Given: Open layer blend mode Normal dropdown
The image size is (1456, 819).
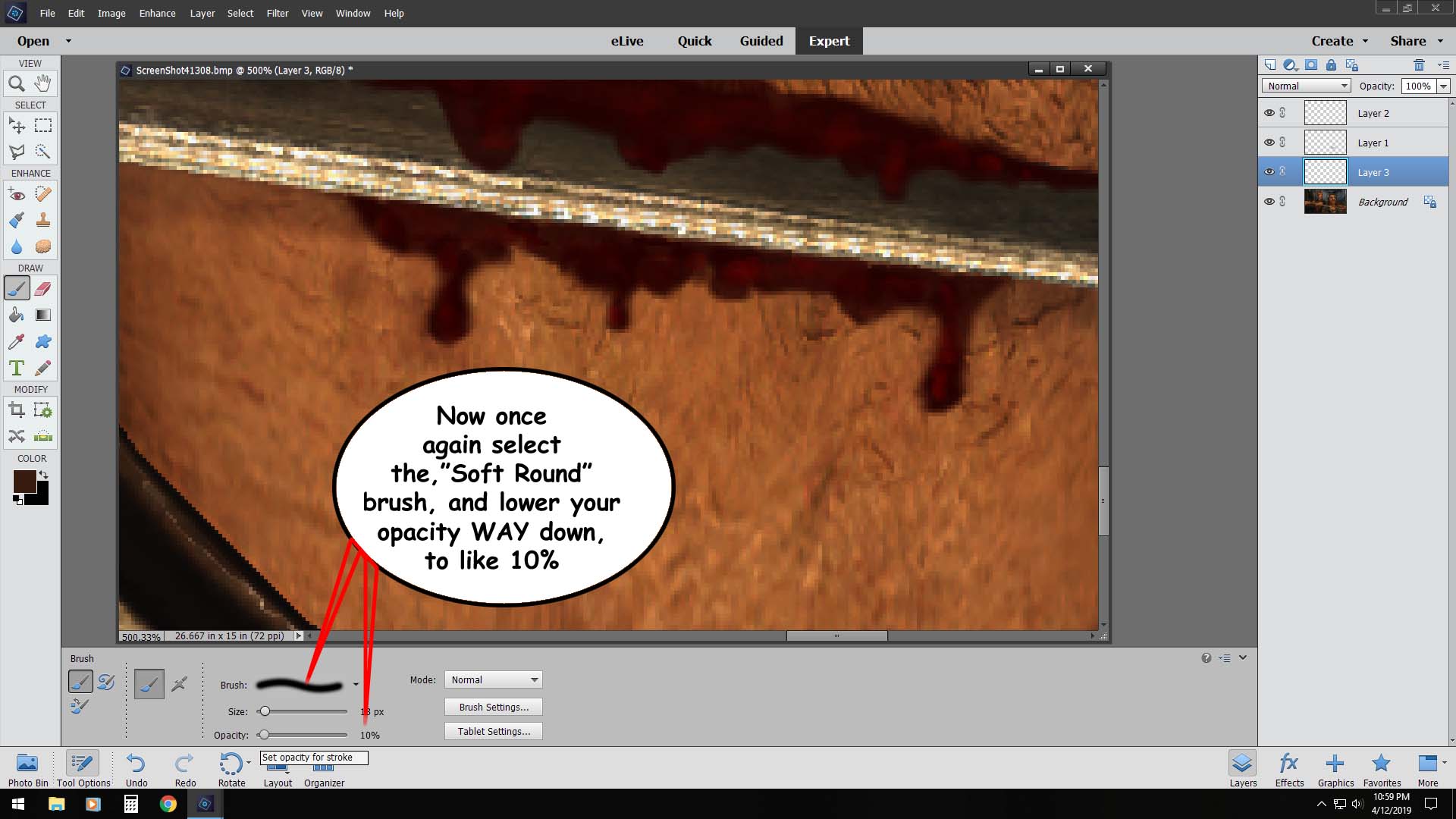Looking at the screenshot, I should coord(1306,86).
